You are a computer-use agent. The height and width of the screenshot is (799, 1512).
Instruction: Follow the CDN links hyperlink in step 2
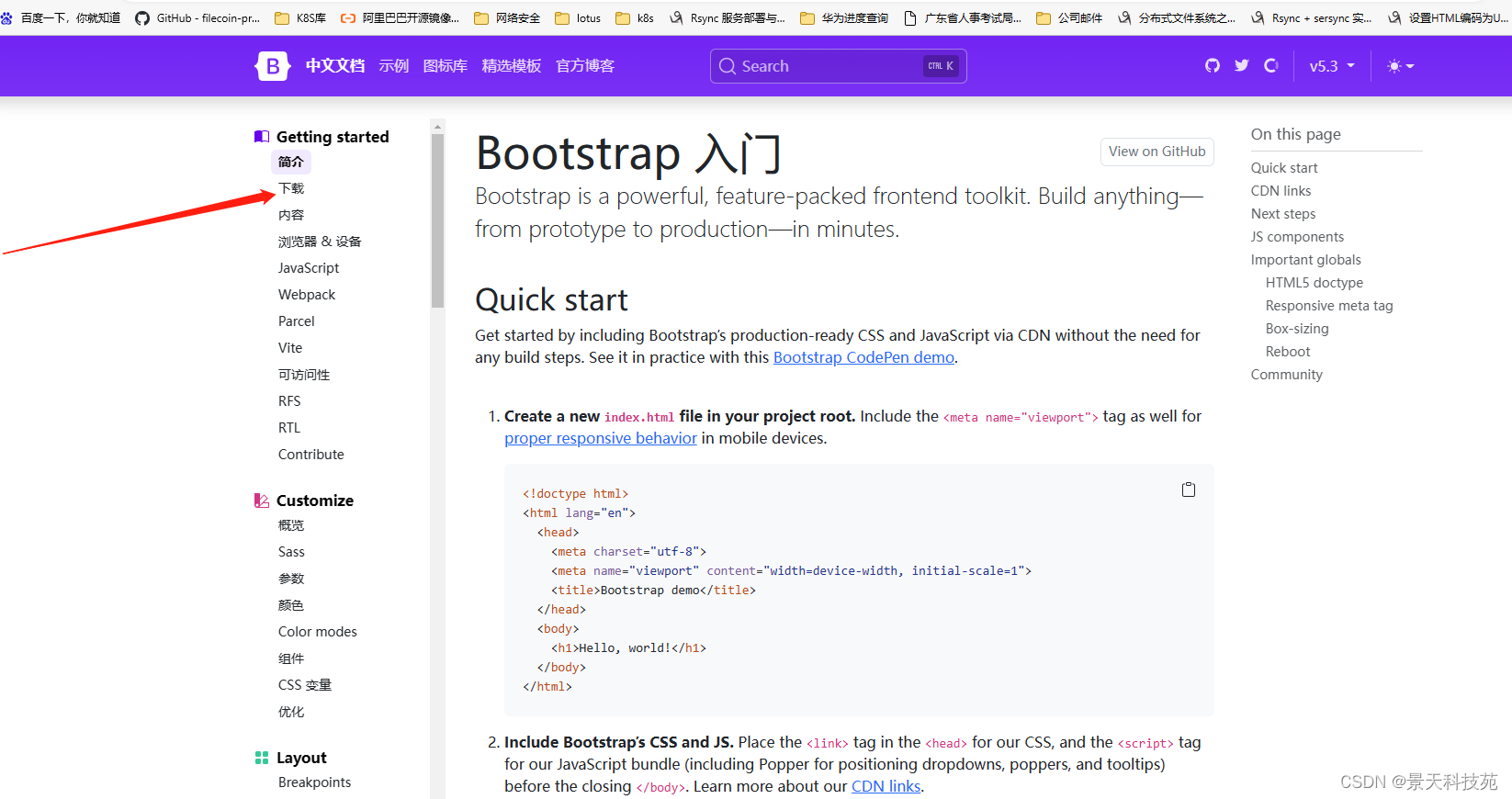[x=886, y=786]
